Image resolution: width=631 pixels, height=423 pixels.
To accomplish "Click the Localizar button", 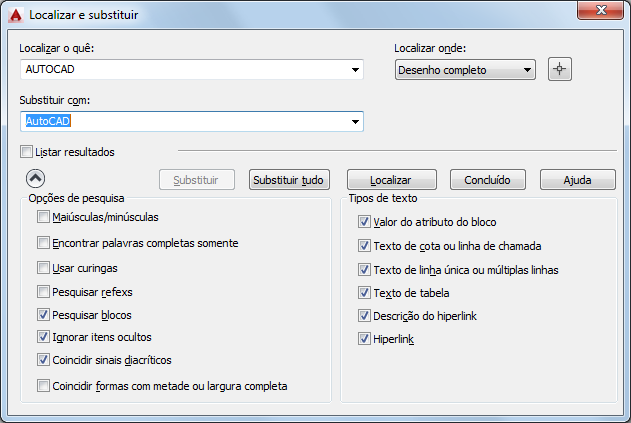I will (x=392, y=180).
